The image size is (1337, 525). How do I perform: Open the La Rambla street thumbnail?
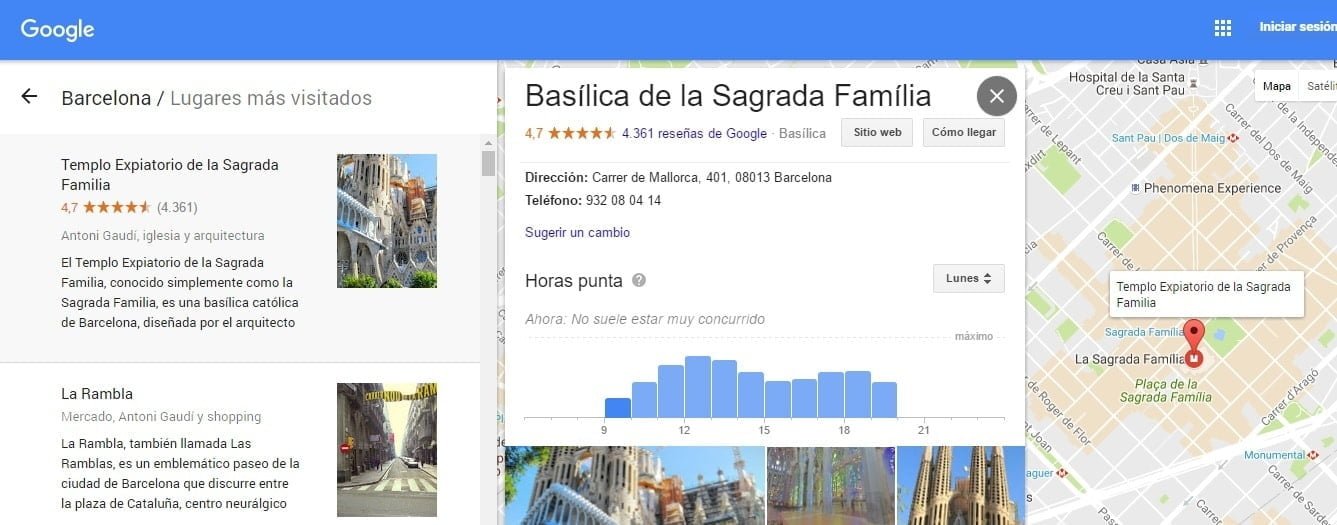386,449
